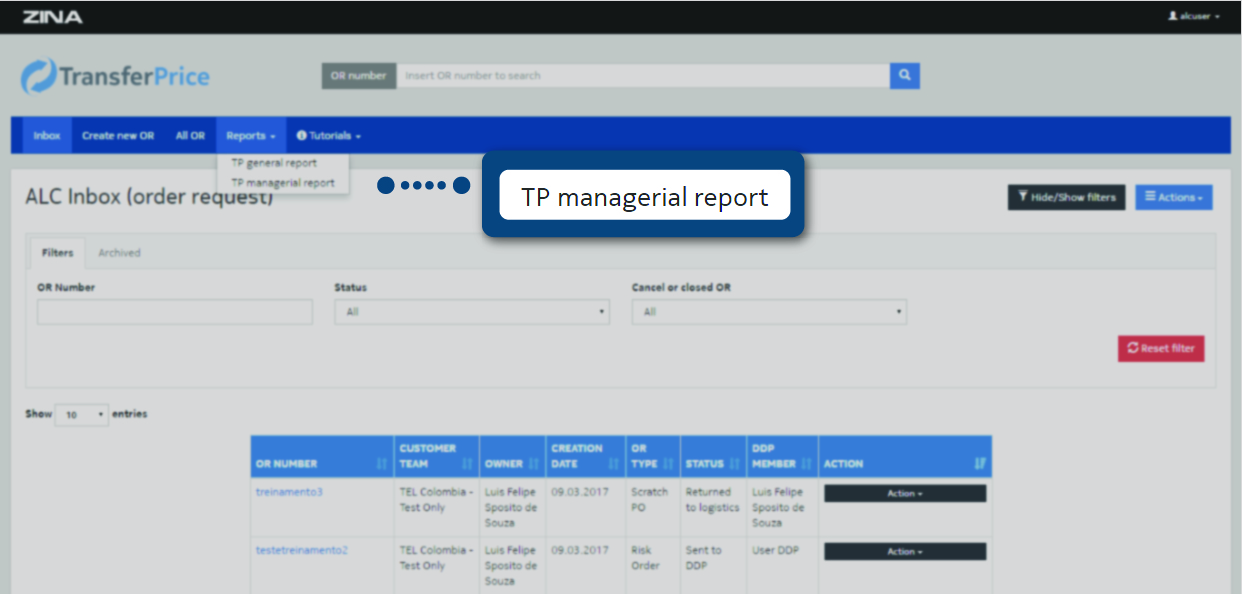The image size is (1242, 594).
Task: Sort by Customer Team column arrows
Action: [467, 464]
